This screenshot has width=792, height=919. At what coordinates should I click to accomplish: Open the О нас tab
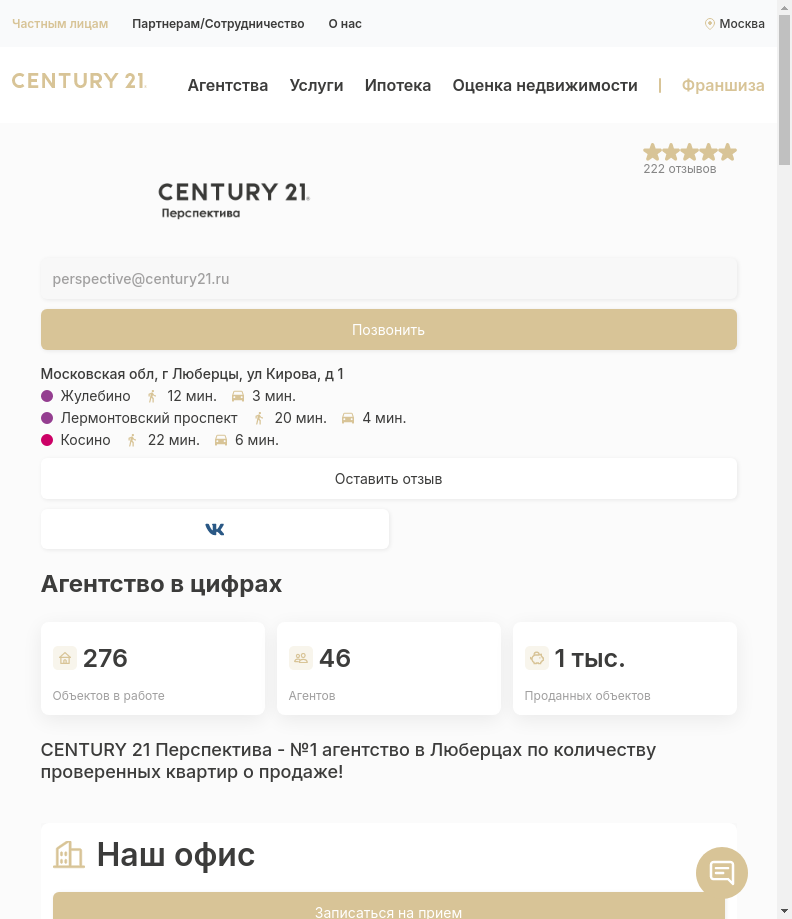tap(345, 24)
